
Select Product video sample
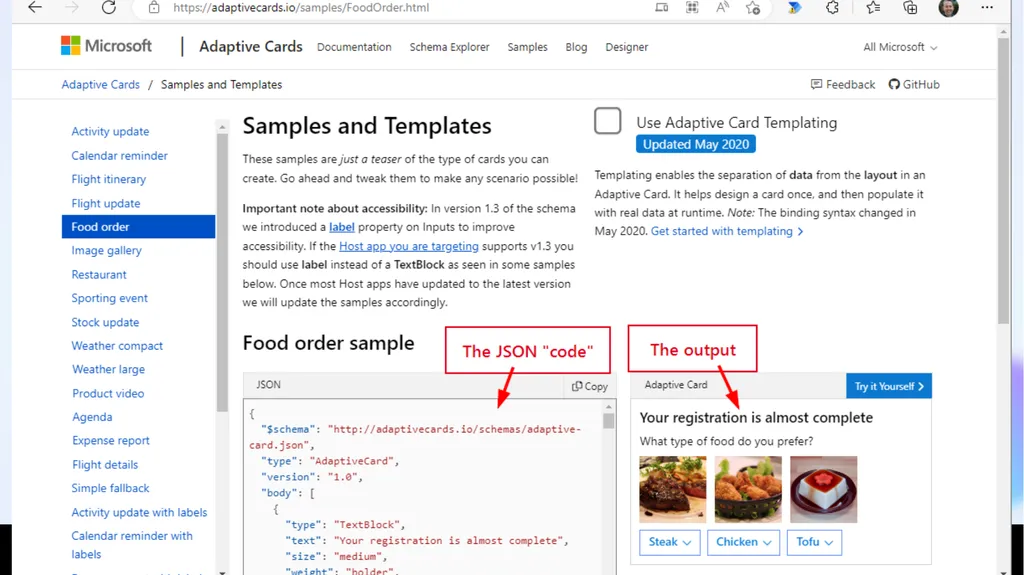click(108, 393)
